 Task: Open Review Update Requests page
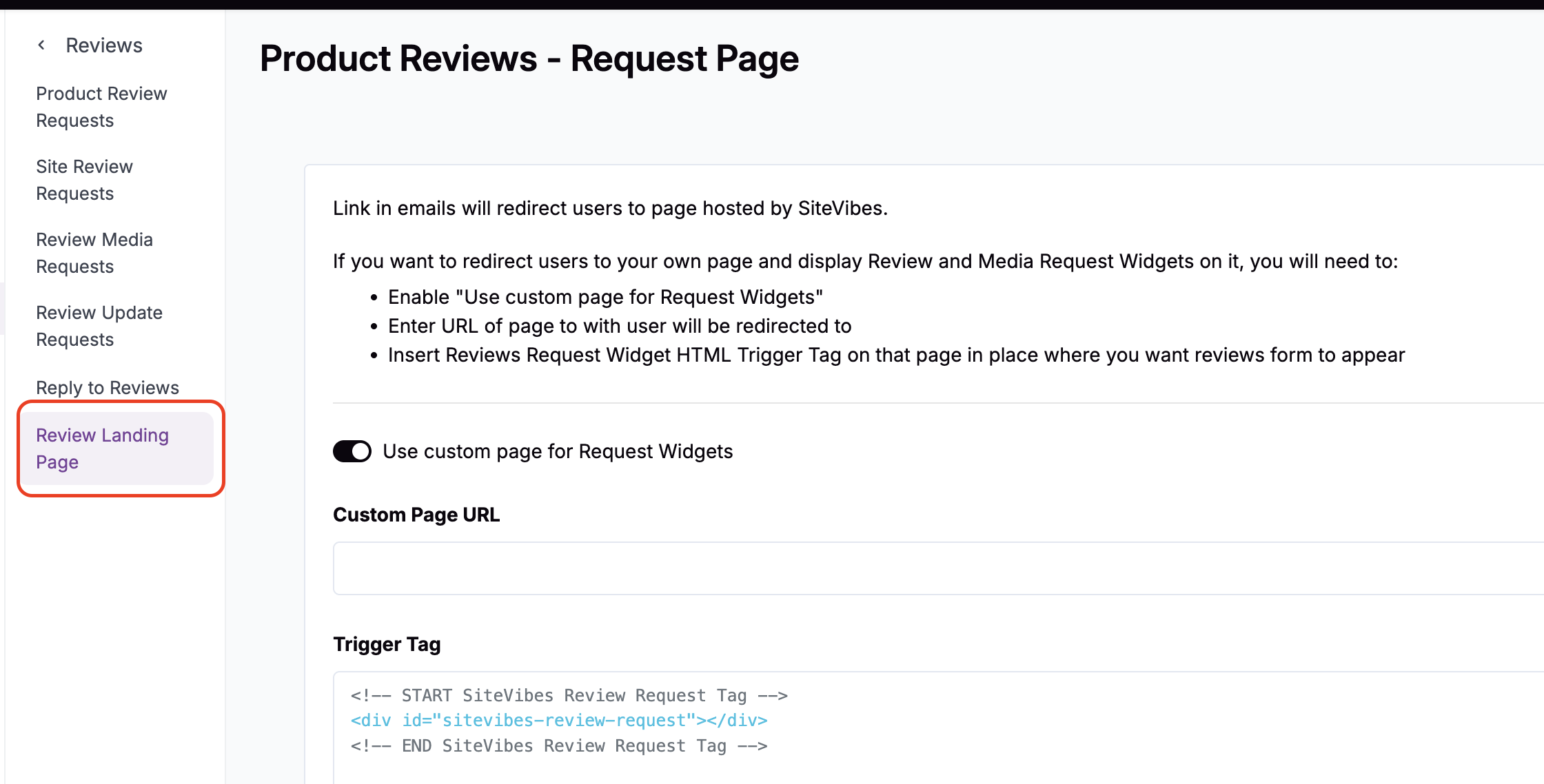(x=99, y=326)
